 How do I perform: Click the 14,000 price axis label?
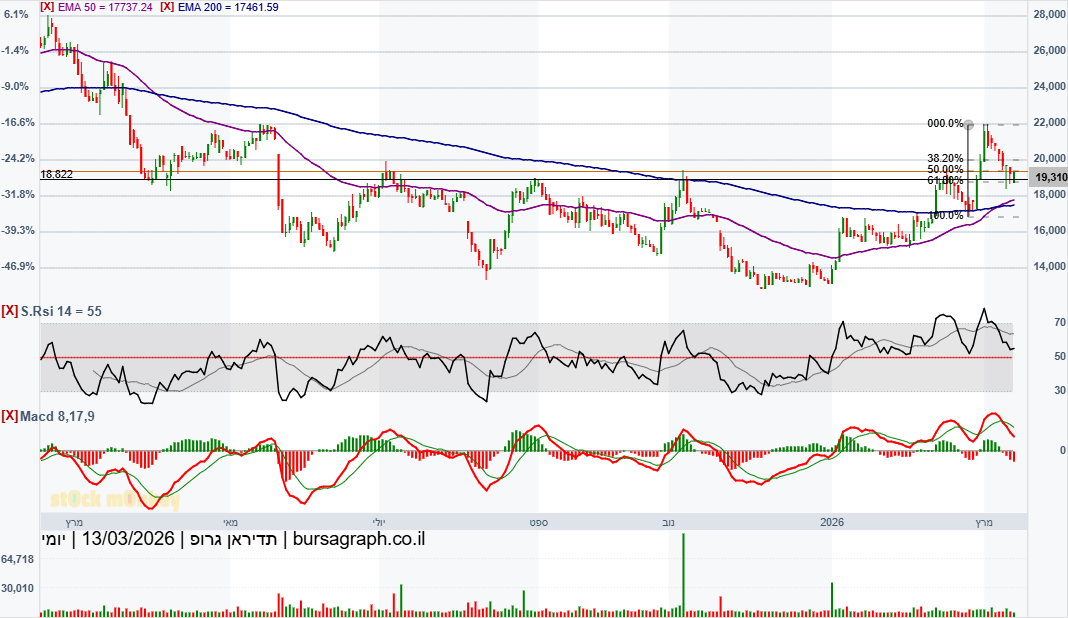(1050, 267)
